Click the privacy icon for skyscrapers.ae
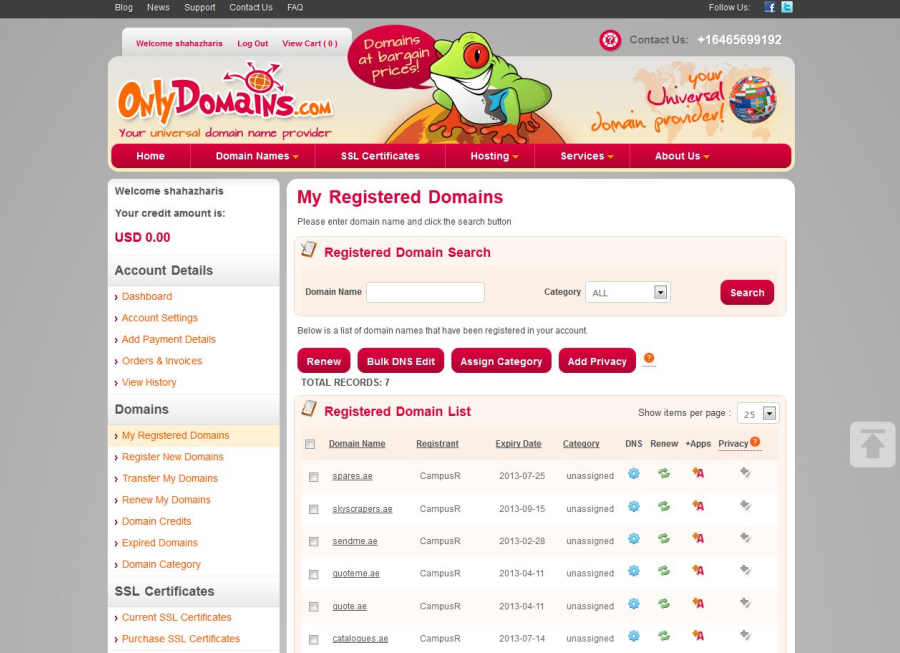 pyautogui.click(x=745, y=505)
